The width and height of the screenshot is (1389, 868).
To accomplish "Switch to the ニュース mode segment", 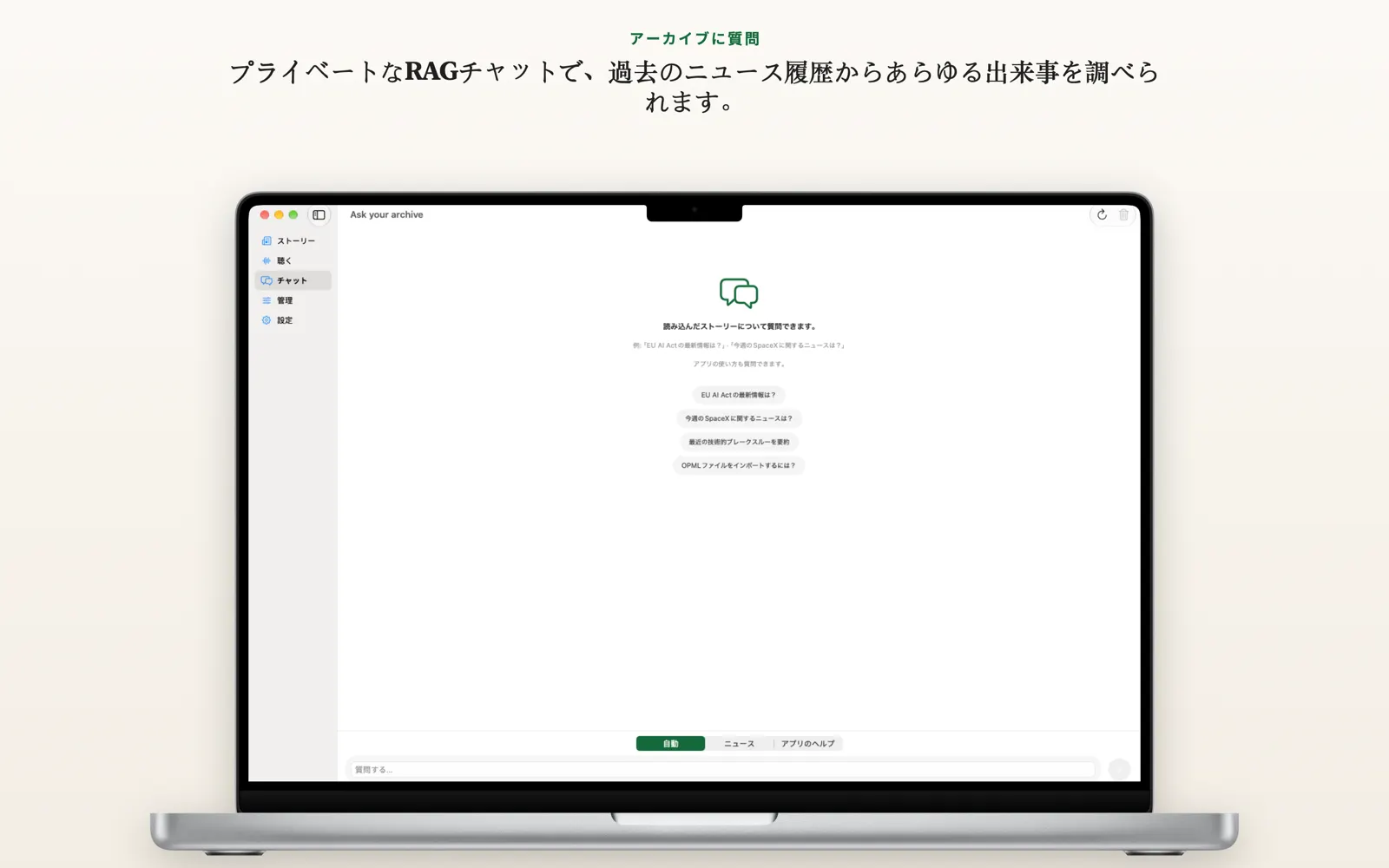I will coord(739,744).
